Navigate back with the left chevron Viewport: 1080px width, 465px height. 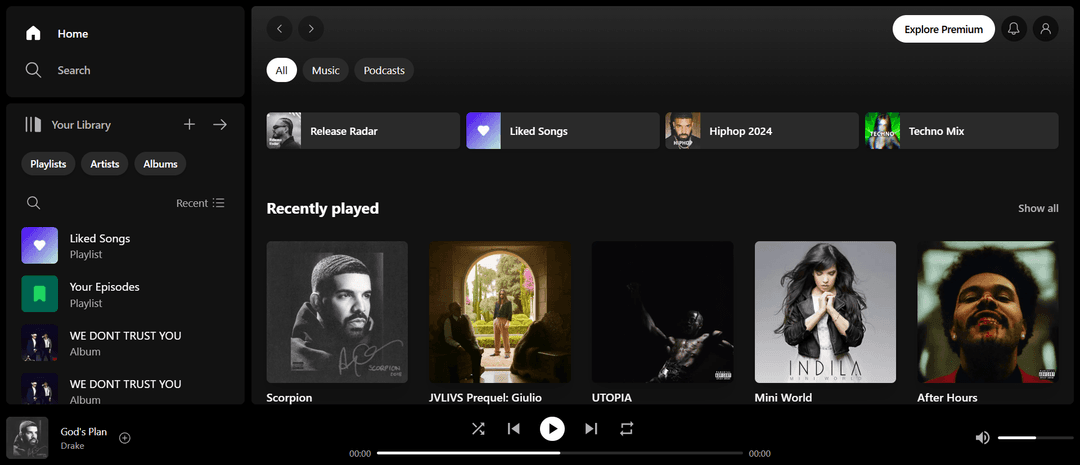(280, 29)
